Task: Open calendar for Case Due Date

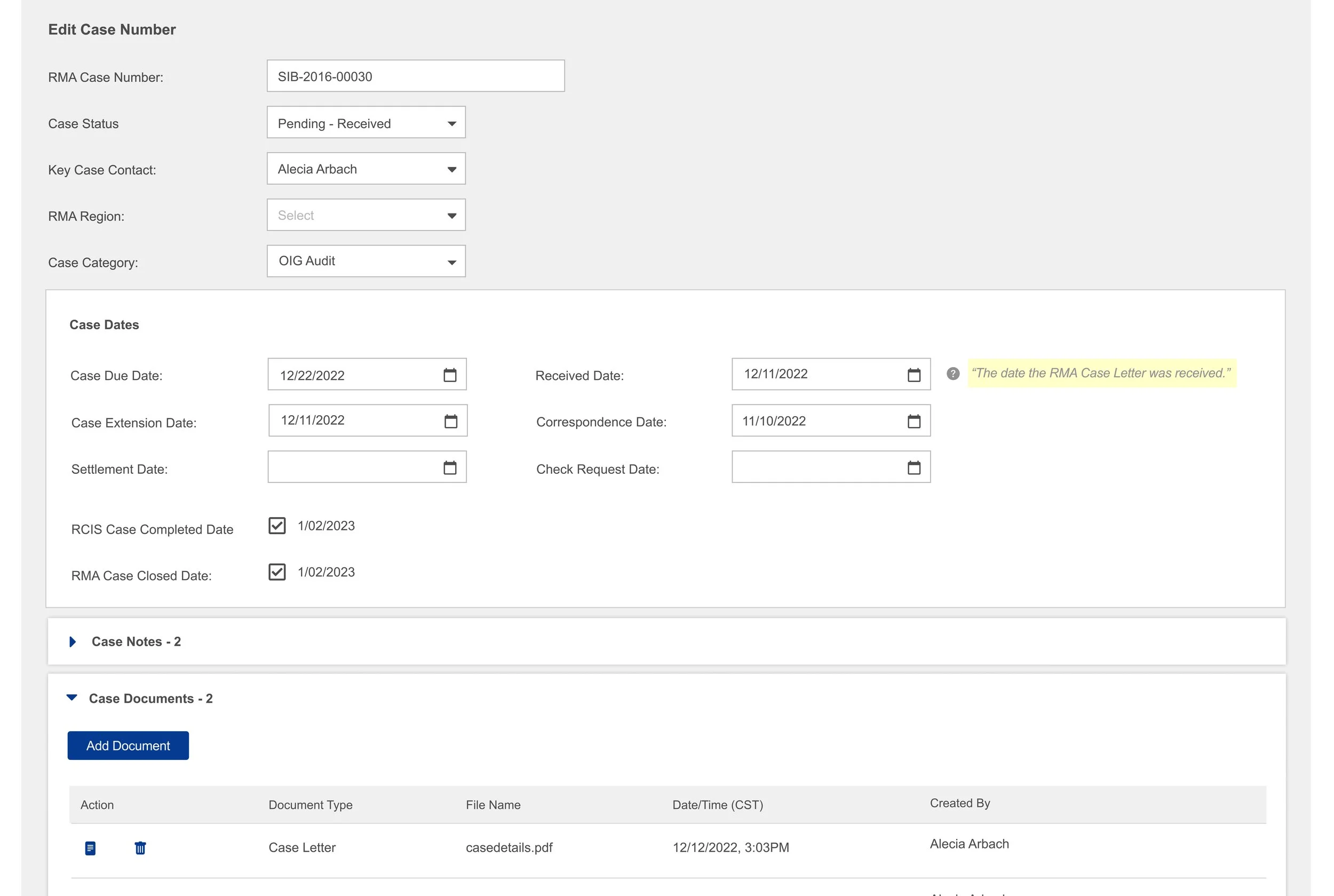Action: pos(450,375)
